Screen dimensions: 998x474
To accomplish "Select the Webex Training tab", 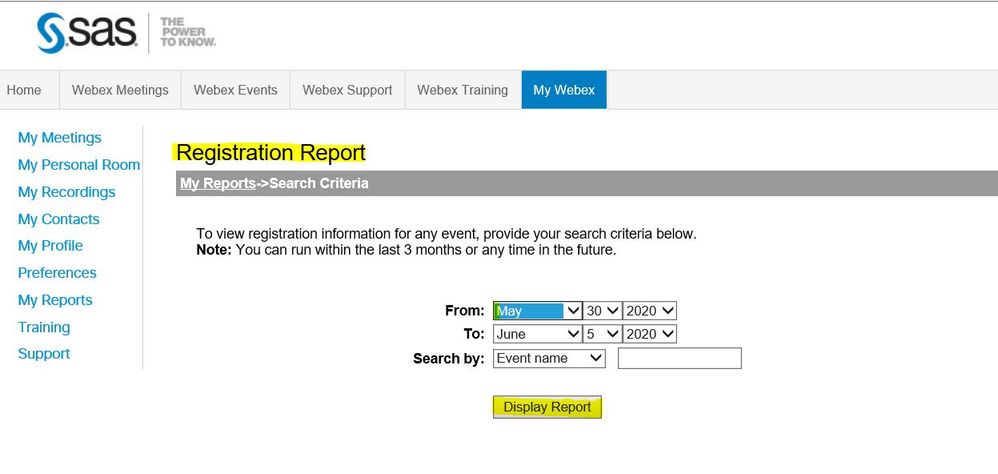I will click(x=463, y=90).
